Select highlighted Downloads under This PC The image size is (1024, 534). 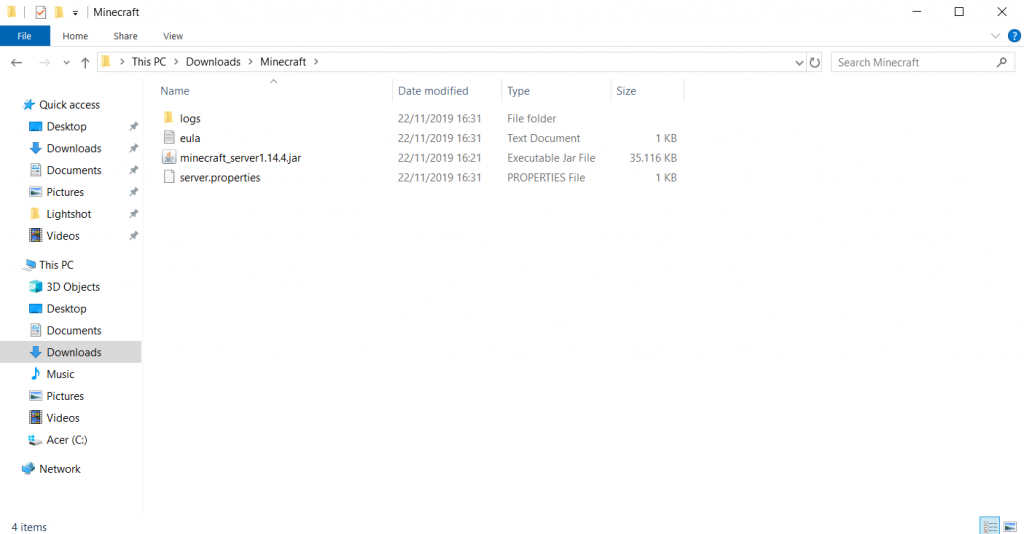pyautogui.click(x=71, y=352)
